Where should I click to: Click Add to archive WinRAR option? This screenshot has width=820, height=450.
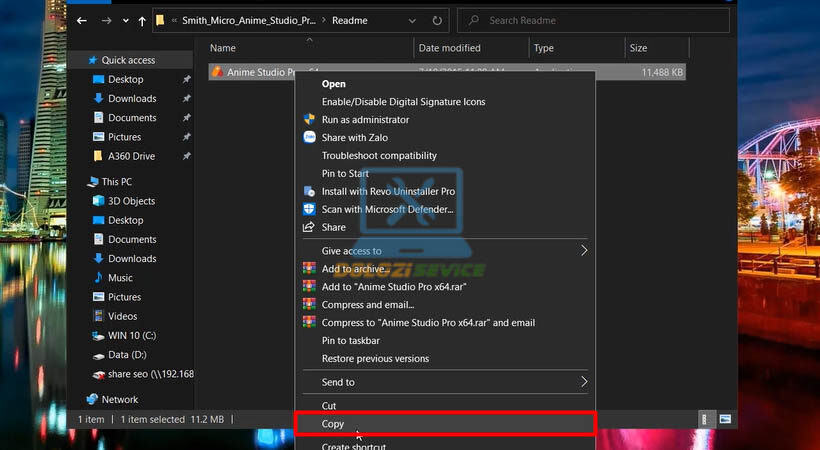click(x=355, y=269)
